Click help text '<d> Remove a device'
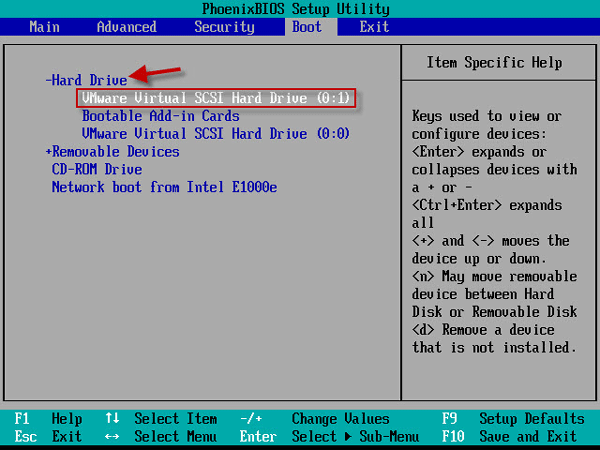 483,330
